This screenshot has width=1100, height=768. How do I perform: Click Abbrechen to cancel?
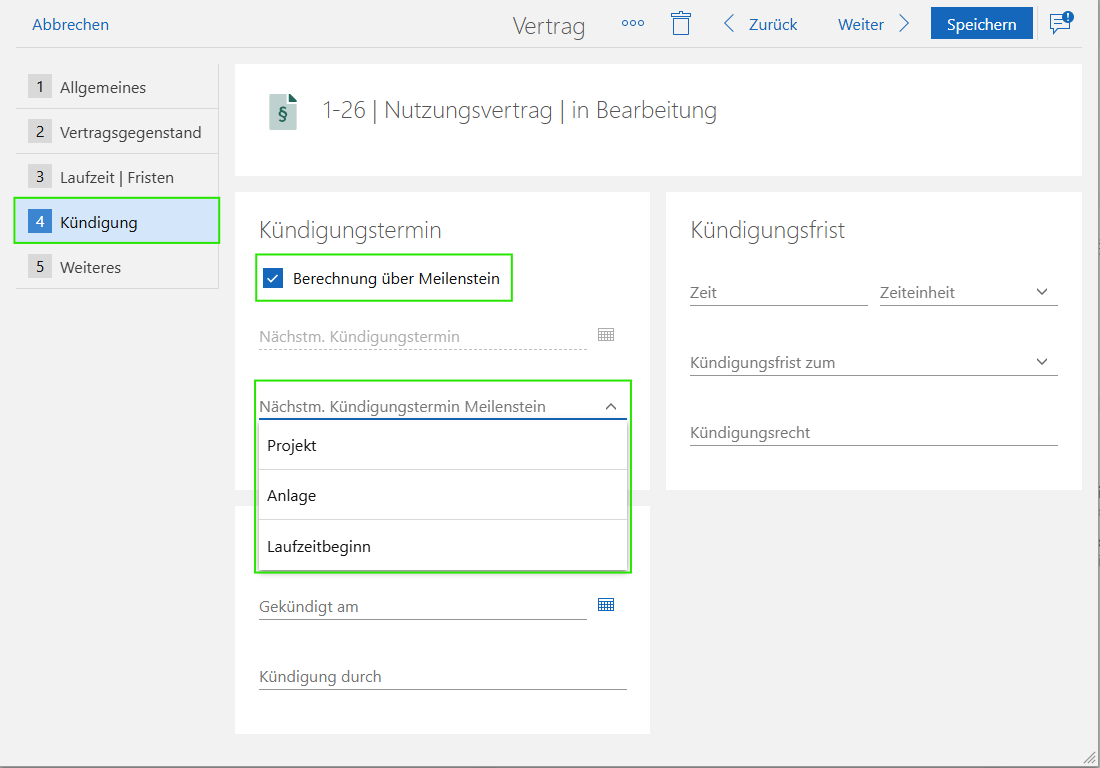click(x=70, y=25)
